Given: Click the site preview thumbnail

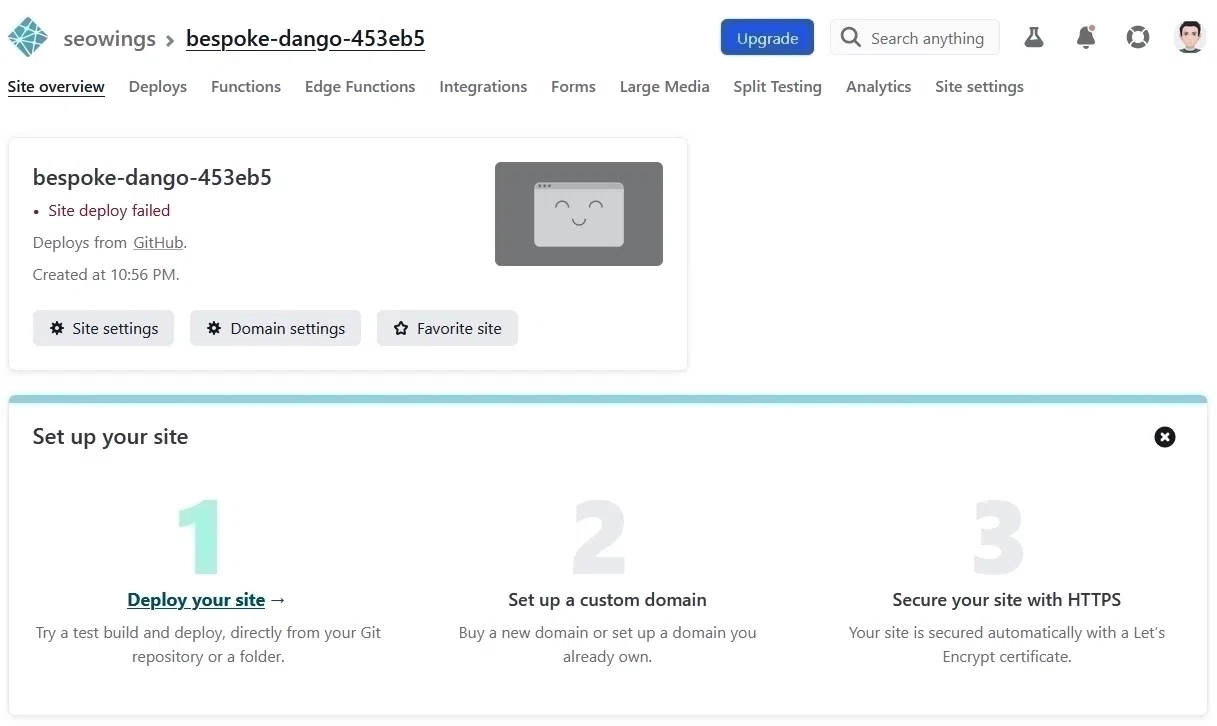Looking at the screenshot, I should coord(578,214).
